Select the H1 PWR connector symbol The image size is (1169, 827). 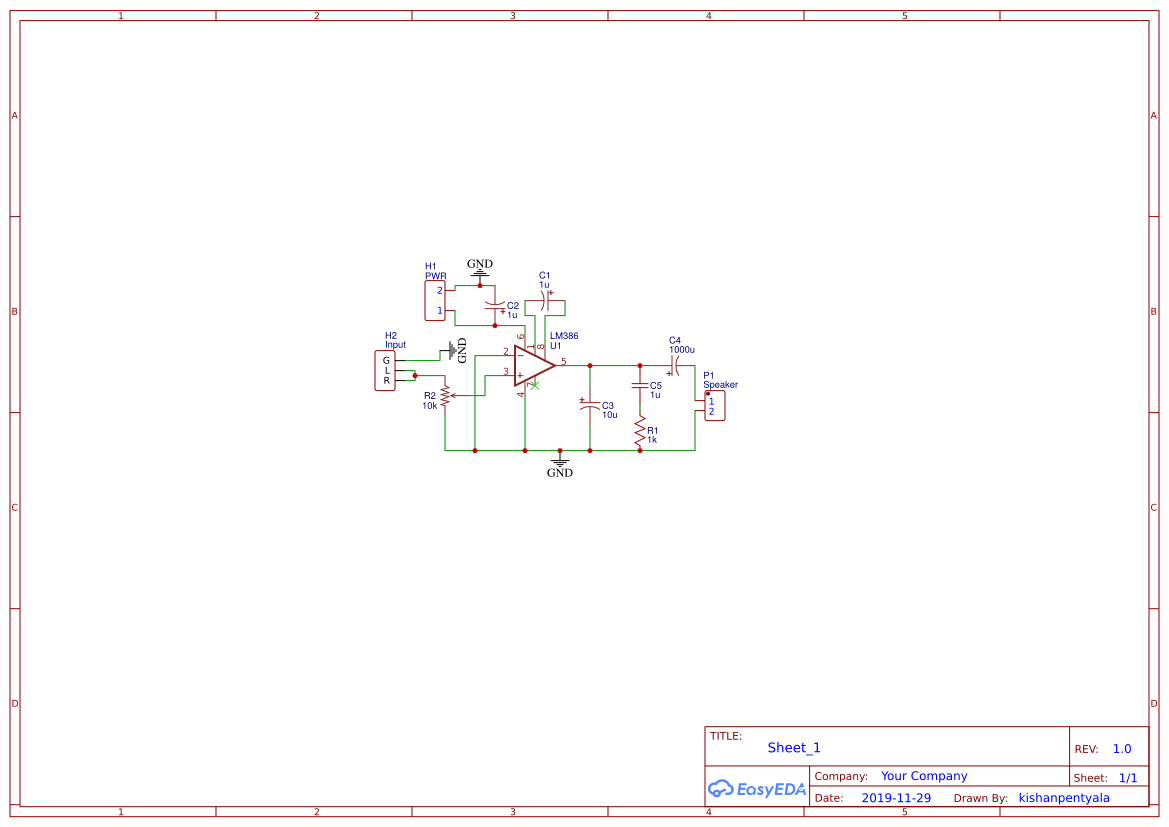pyautogui.click(x=437, y=298)
